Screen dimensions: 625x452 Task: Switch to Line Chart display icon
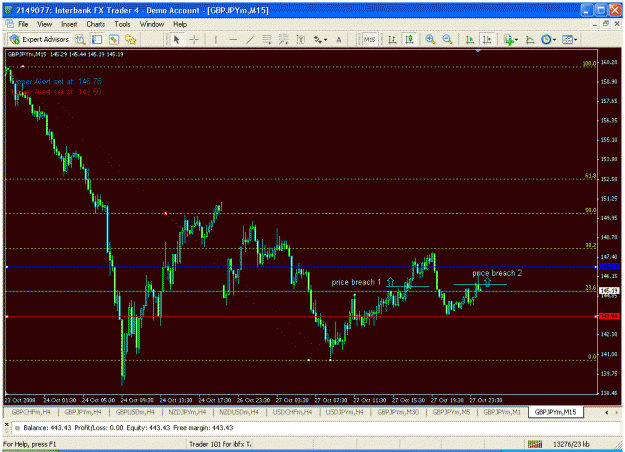coord(530,39)
